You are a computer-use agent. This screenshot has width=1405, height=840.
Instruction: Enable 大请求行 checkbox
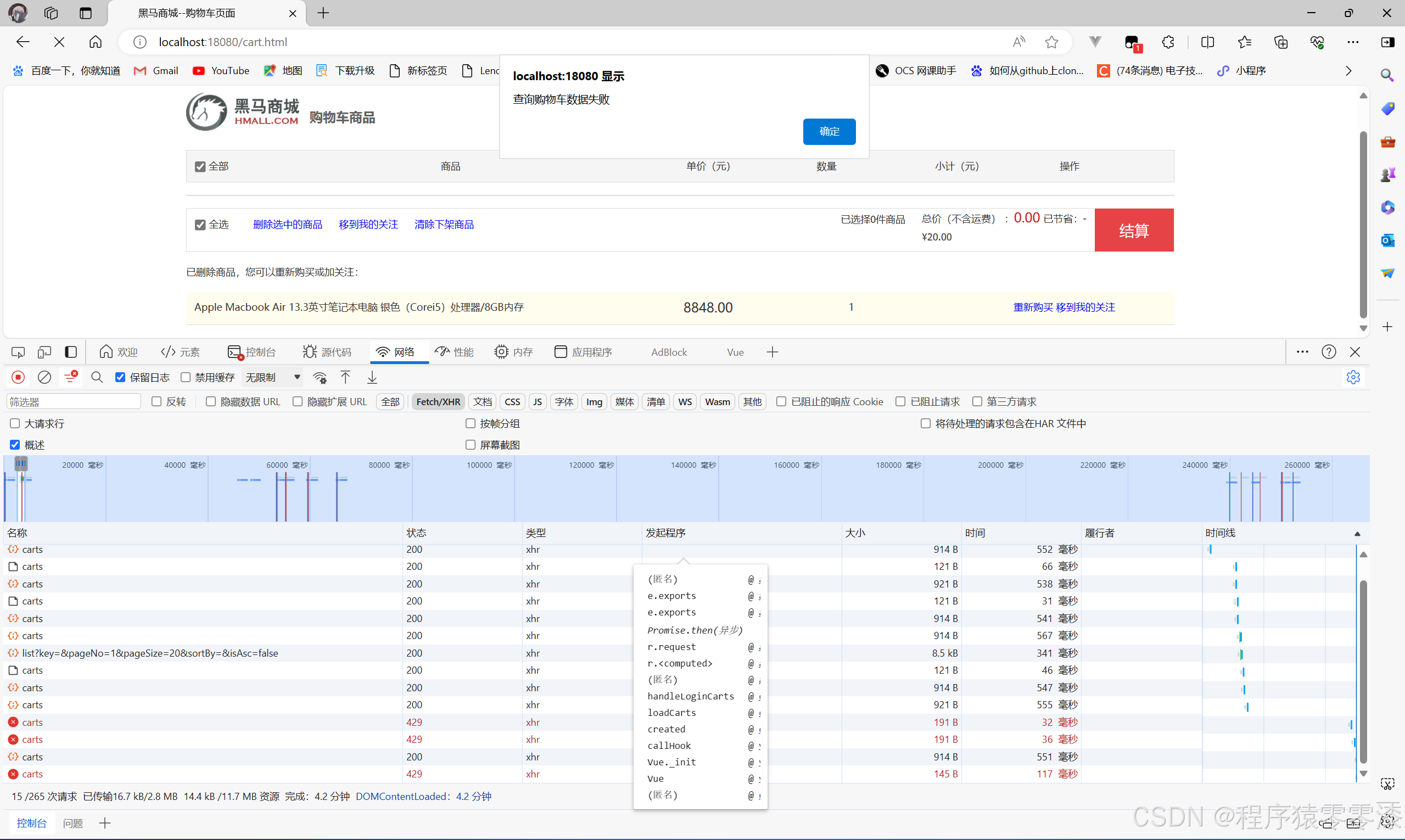(15, 423)
